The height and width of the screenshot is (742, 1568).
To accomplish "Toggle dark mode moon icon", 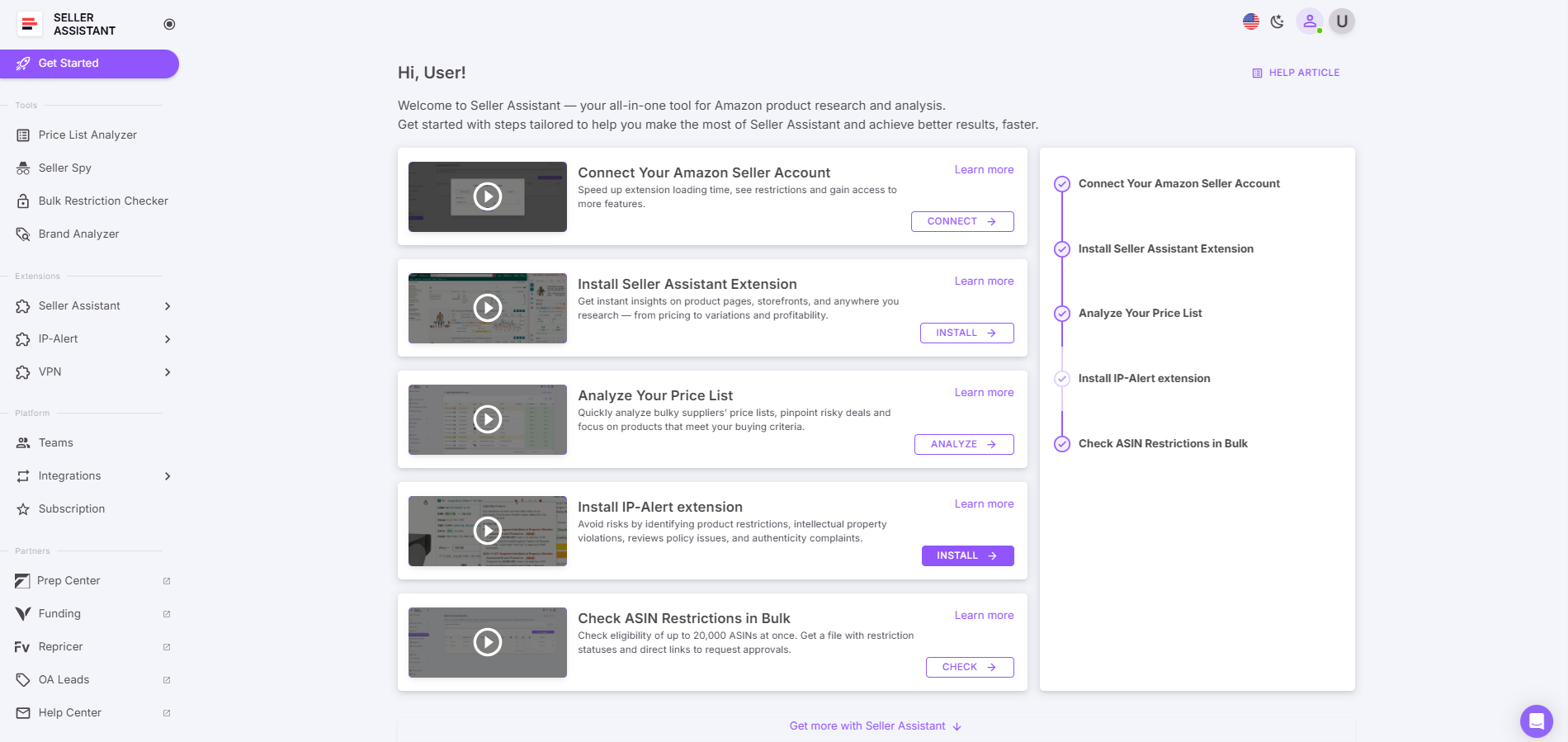I will coord(1278,21).
